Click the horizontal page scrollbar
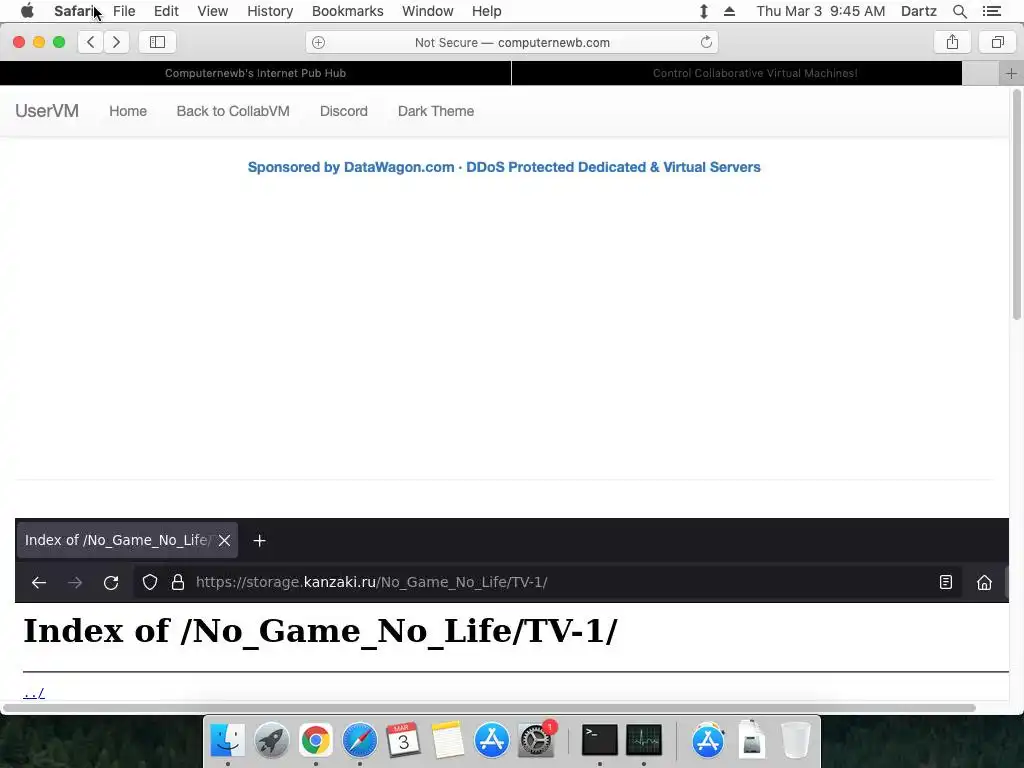Screen dimensions: 1024x768 489,708
